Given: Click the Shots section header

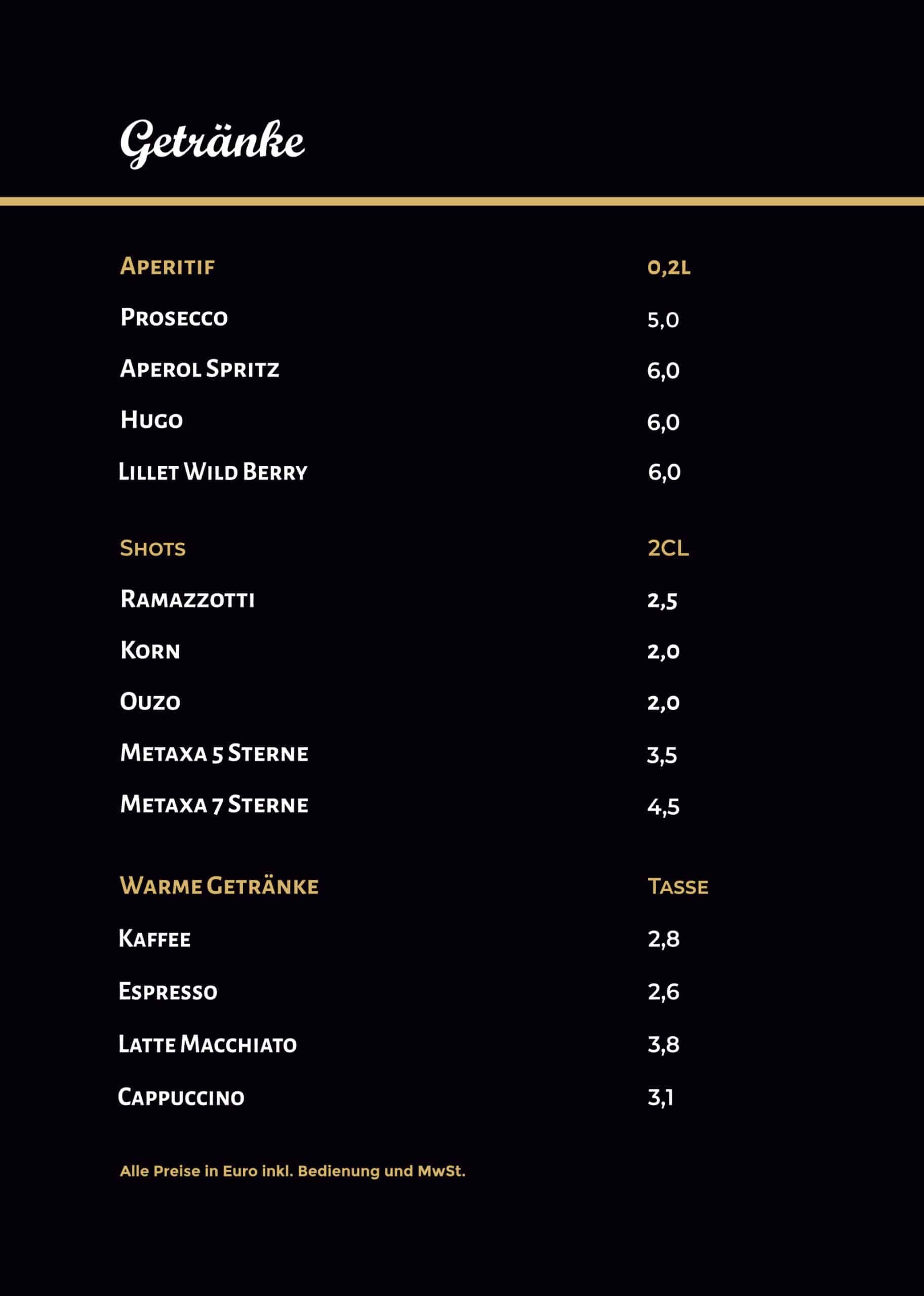Looking at the screenshot, I should pos(152,548).
